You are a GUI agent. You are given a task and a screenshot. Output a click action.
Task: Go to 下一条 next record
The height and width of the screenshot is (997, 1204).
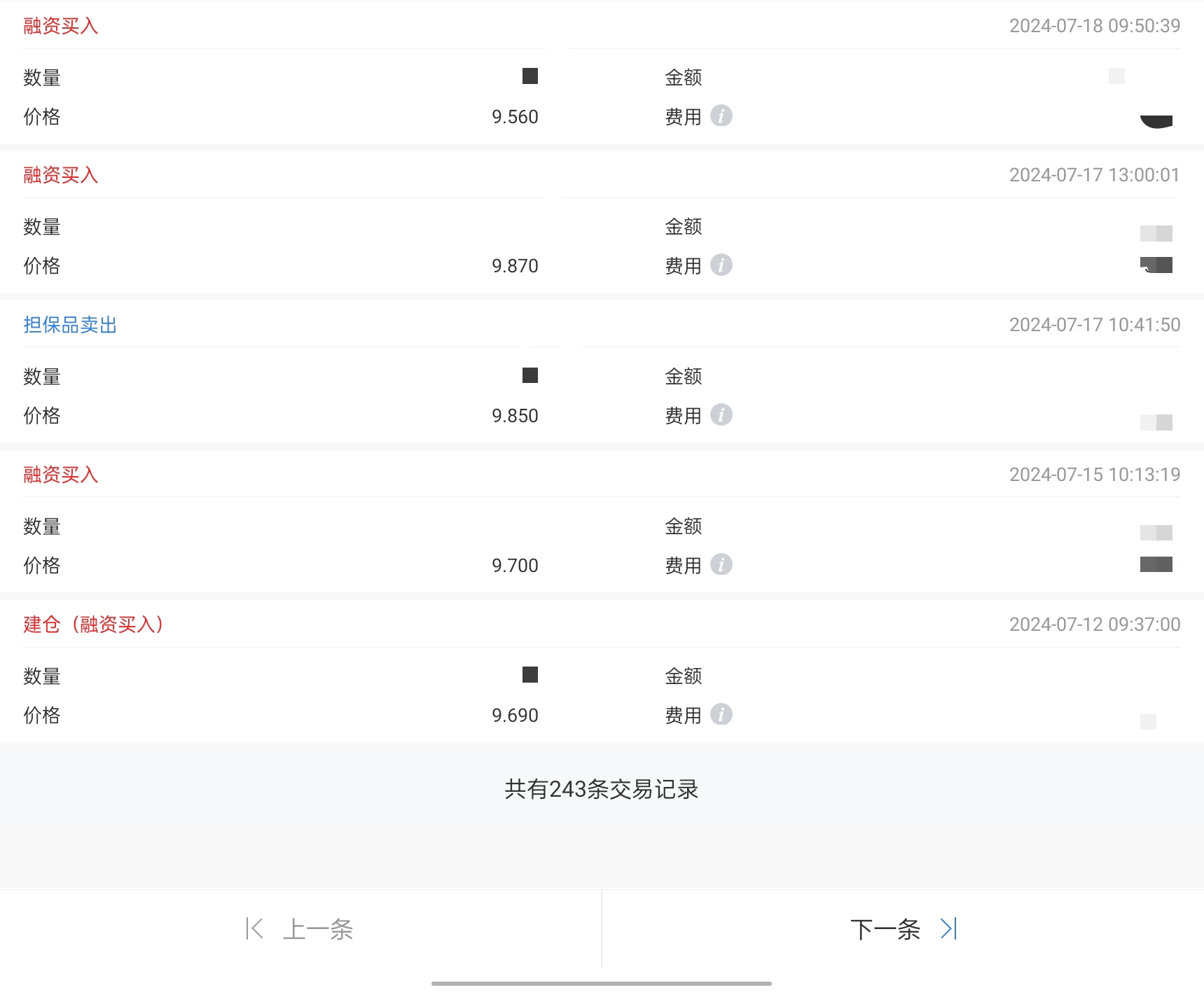pos(885,930)
